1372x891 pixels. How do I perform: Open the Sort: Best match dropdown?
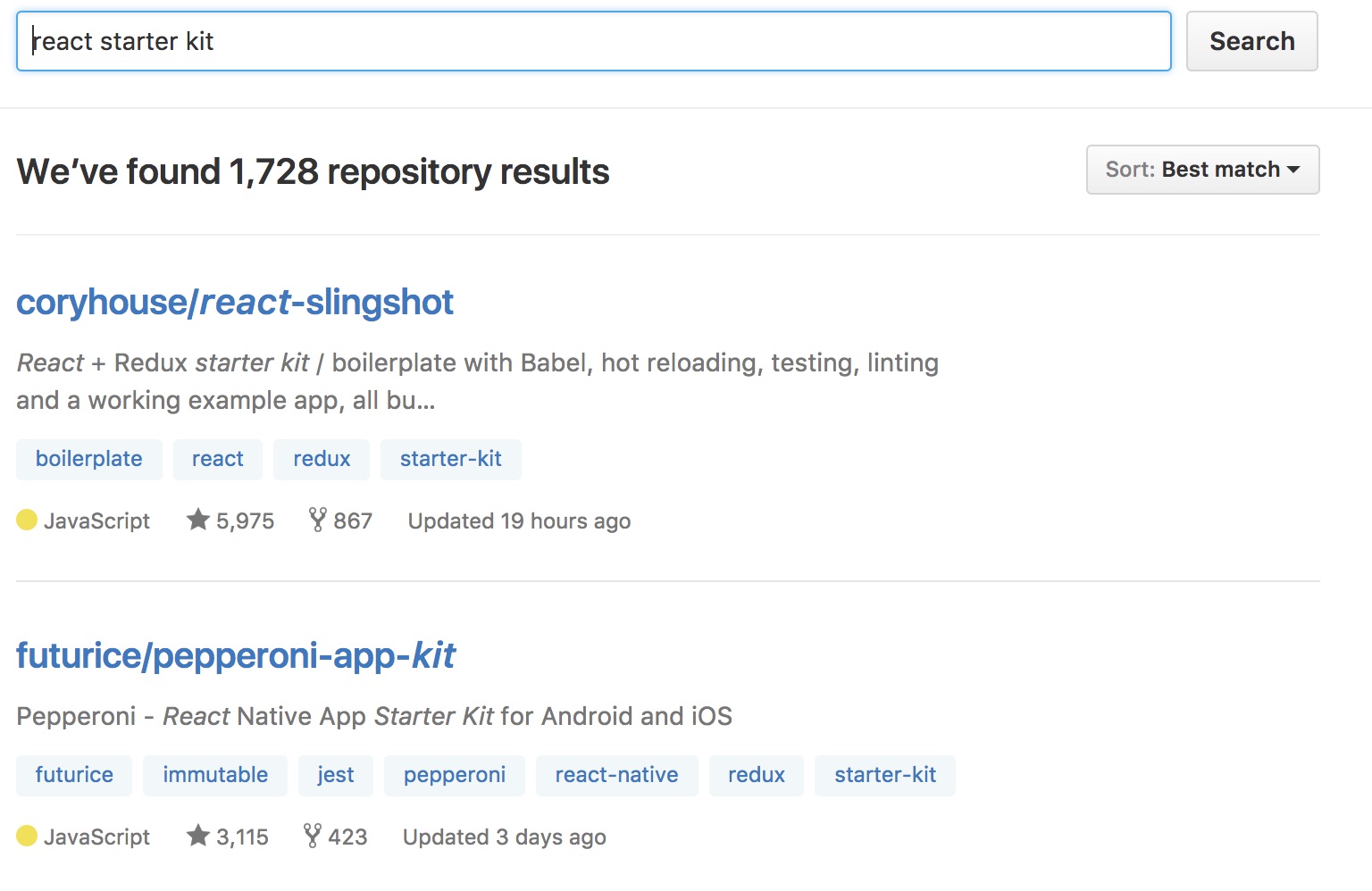point(1202,170)
